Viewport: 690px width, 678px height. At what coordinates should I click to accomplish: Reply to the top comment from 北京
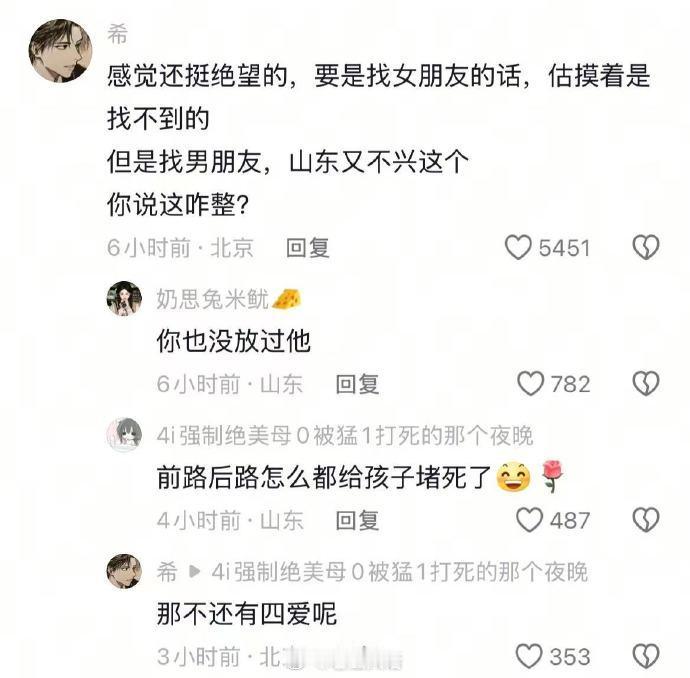click(308, 248)
